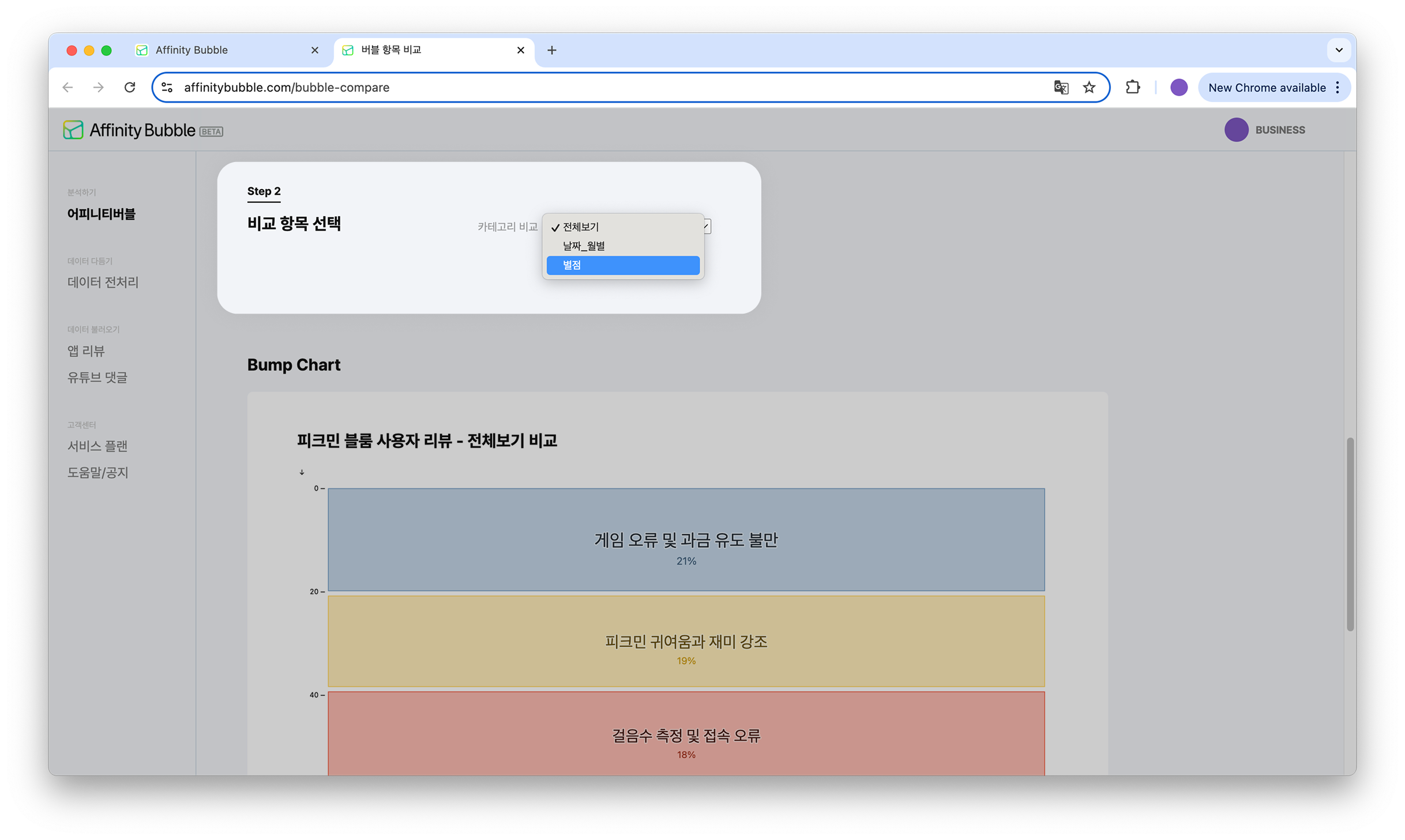This screenshot has height=840, width=1405.
Task: Switch to the Affinity Bubble tab
Action: [225, 50]
